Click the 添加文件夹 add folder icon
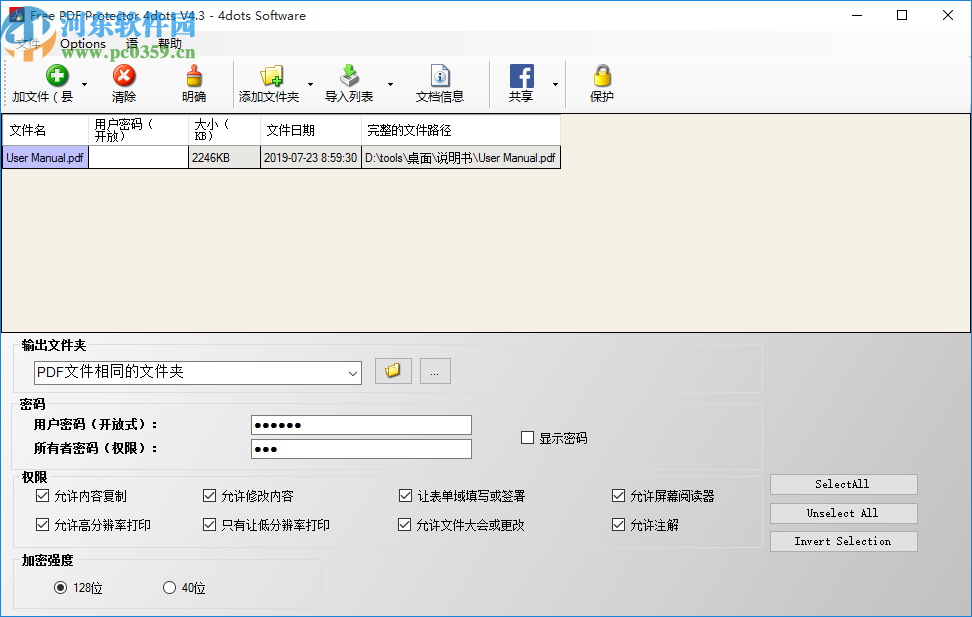 tap(273, 74)
